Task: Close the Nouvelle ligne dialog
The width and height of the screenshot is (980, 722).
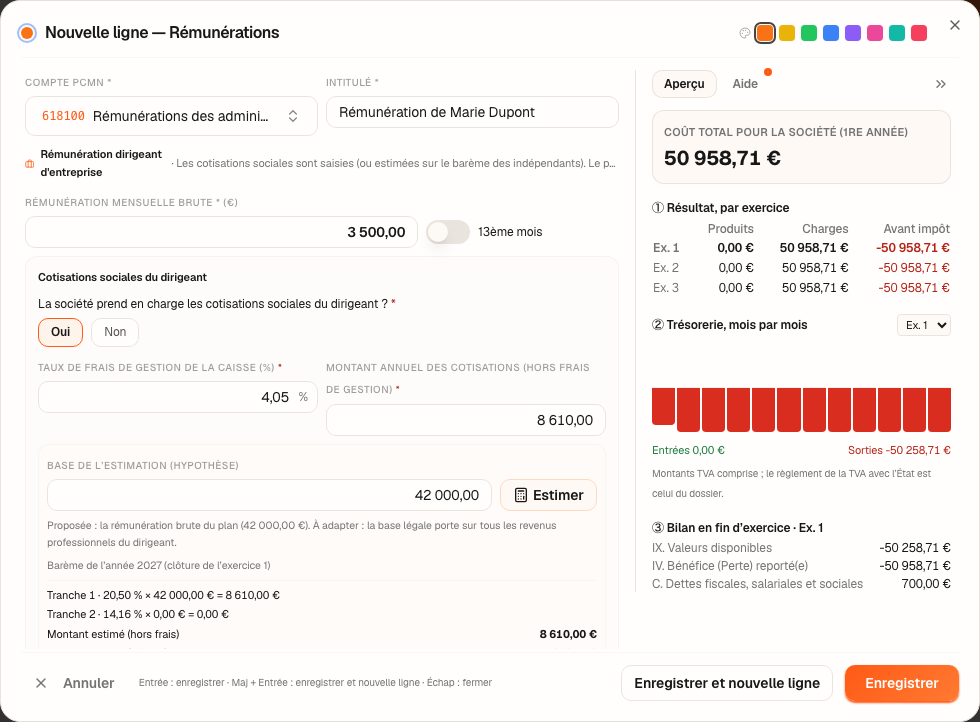Action: click(x=954, y=25)
